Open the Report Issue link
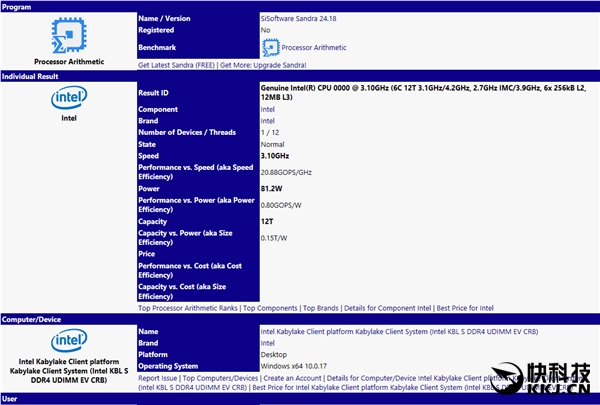 point(158,378)
